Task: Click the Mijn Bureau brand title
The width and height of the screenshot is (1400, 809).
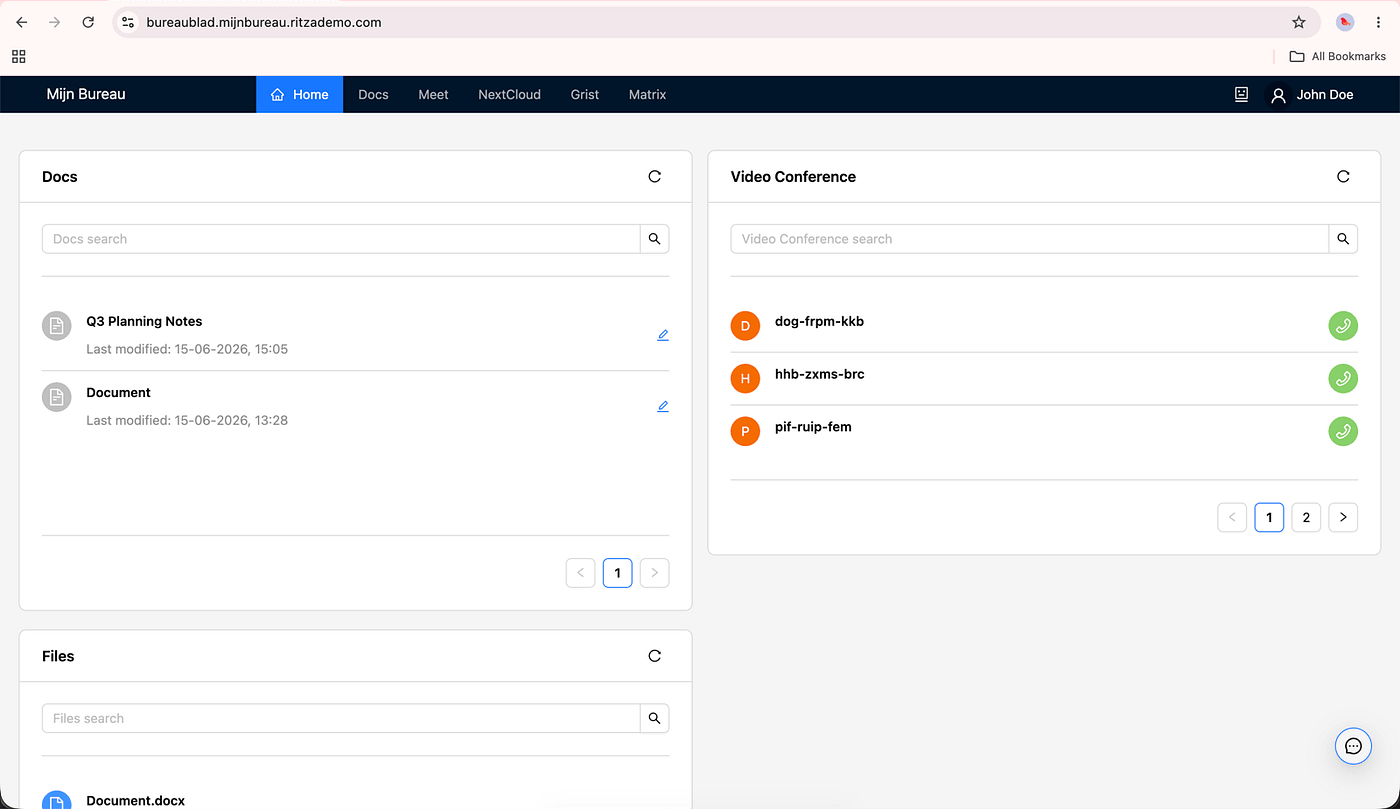Action: (86, 94)
